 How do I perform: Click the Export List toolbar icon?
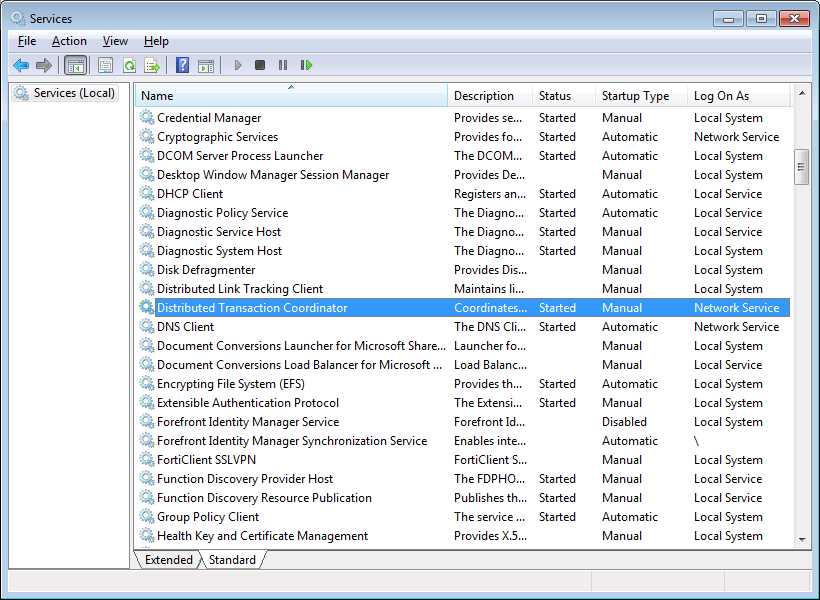(x=152, y=65)
